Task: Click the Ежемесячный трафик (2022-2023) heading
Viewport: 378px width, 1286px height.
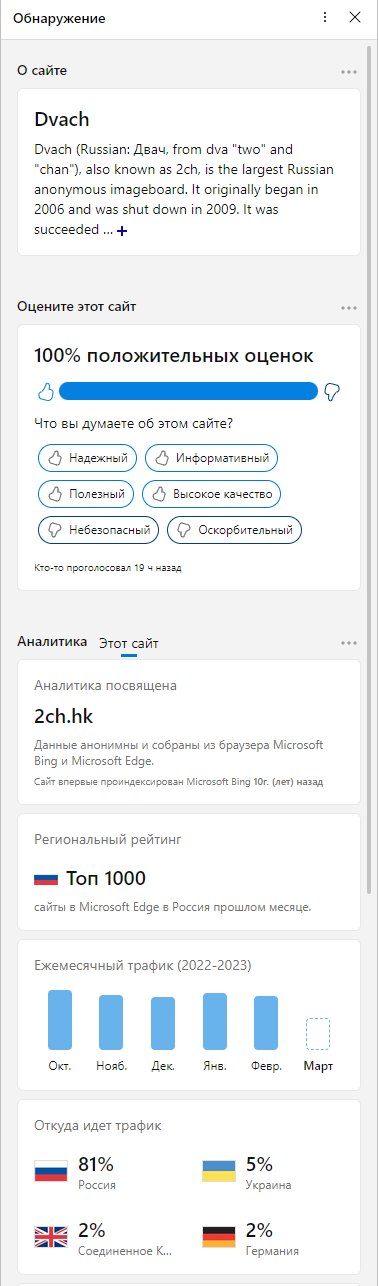Action: (x=143, y=966)
